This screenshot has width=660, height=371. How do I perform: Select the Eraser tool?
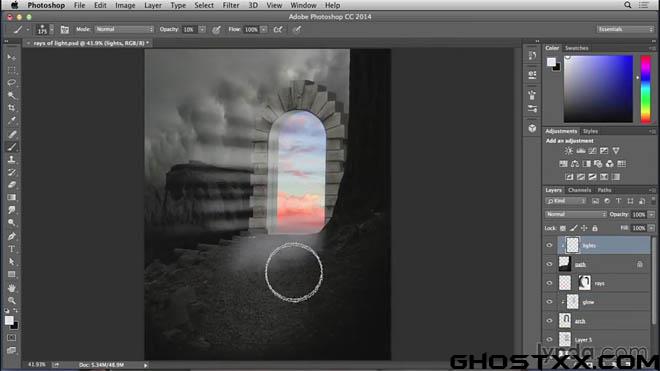pos(11,185)
